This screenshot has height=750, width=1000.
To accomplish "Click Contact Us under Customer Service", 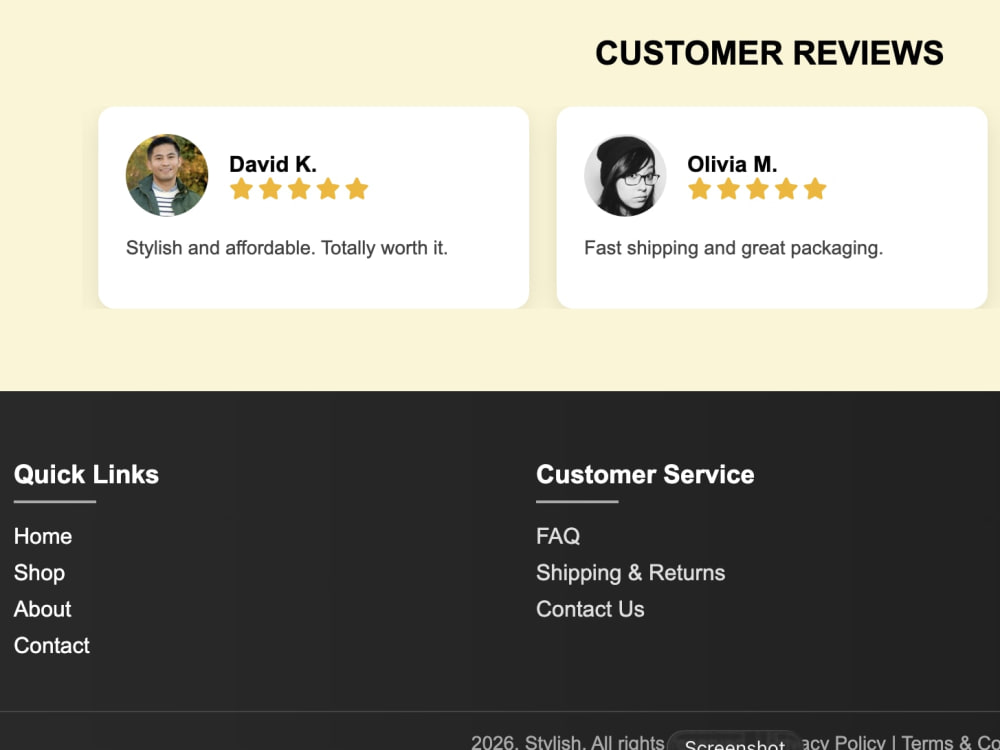I will coord(591,609).
